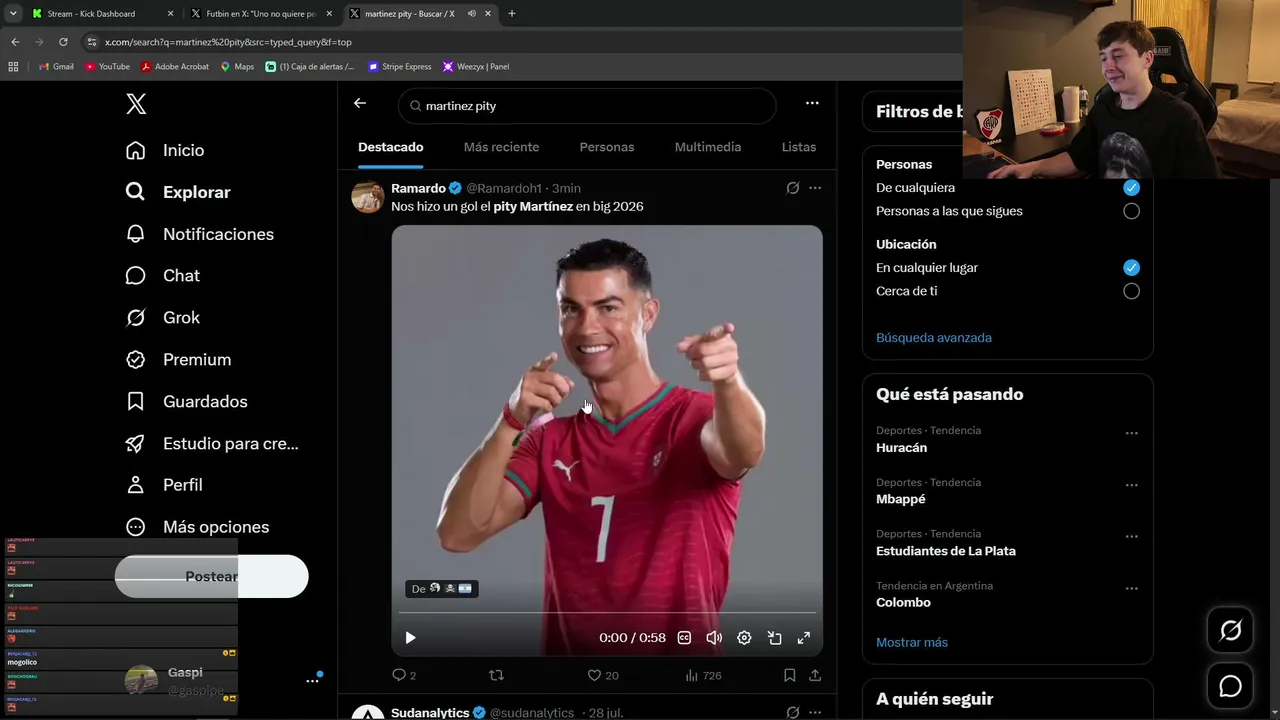Open Sudanalytics profile name link
The width and height of the screenshot is (1280, 720).
430,713
